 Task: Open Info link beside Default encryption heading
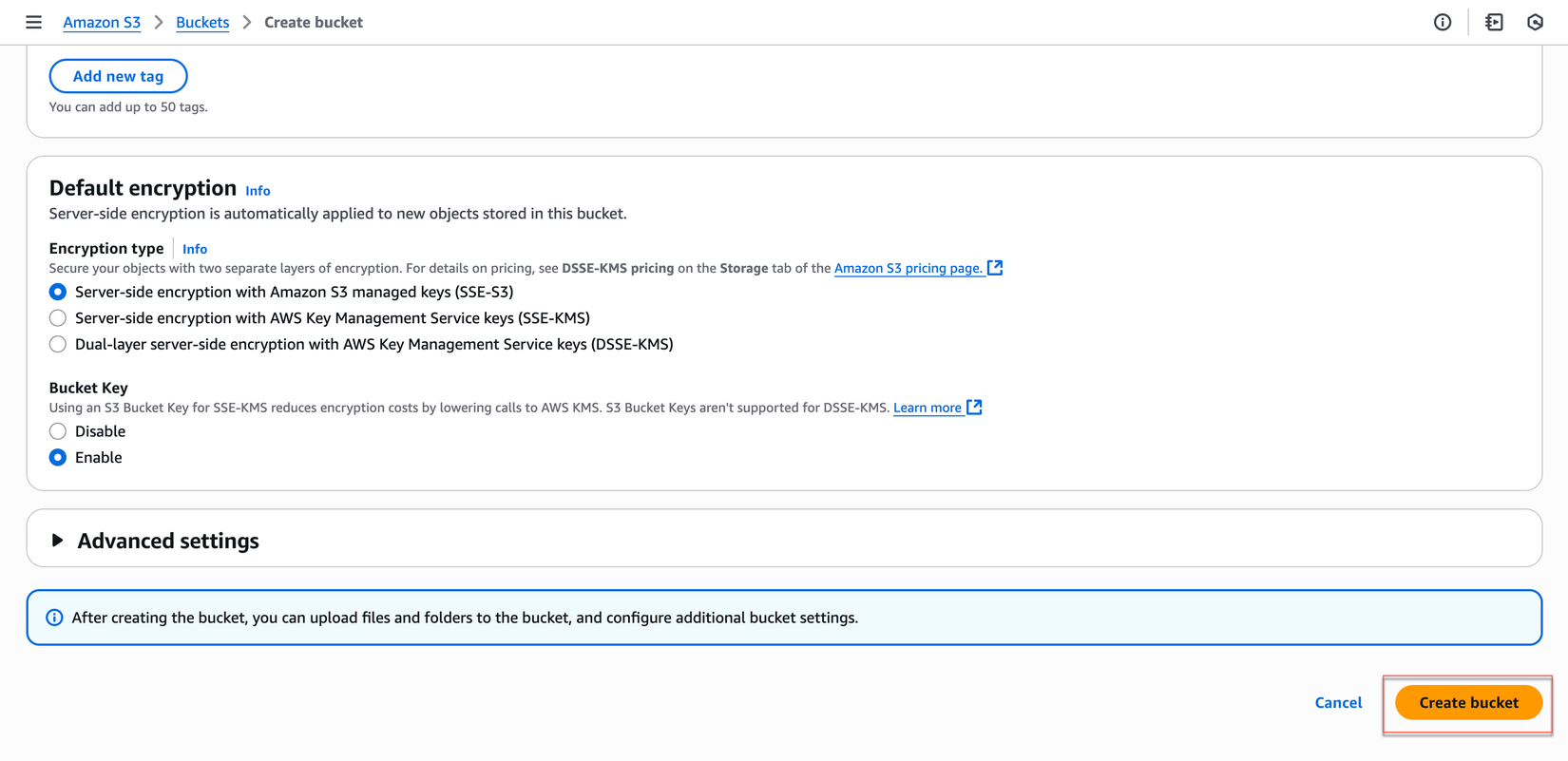[258, 191]
